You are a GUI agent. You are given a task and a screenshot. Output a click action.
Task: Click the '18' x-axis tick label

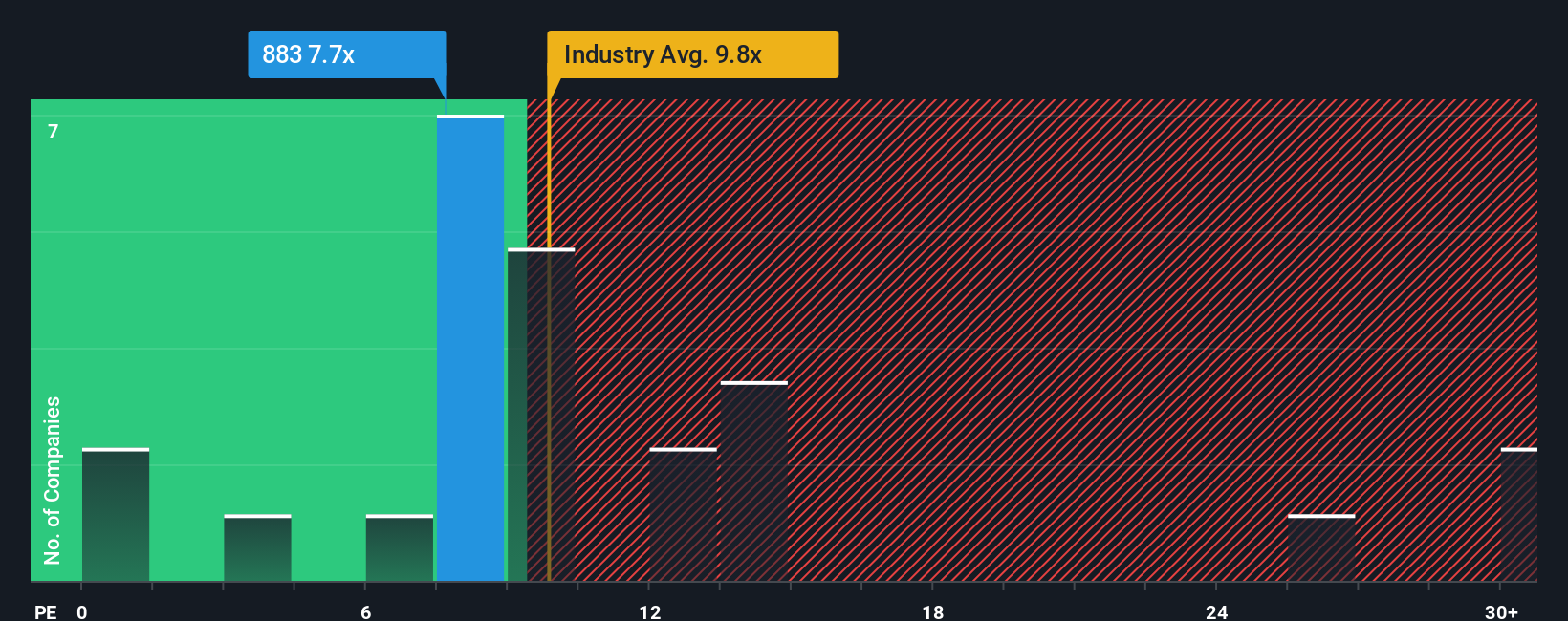(x=933, y=612)
